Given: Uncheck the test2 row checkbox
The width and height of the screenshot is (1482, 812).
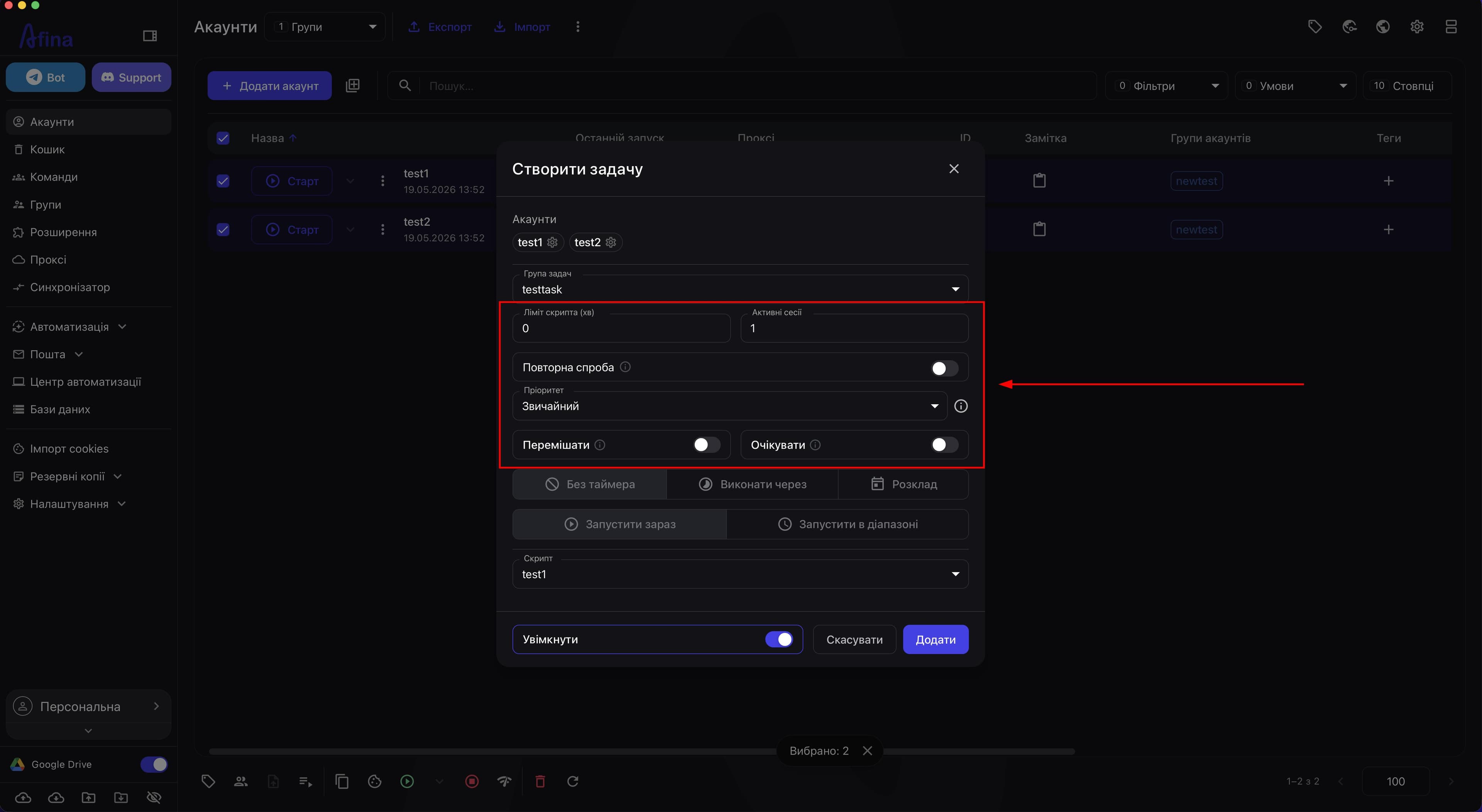Looking at the screenshot, I should tap(223, 230).
